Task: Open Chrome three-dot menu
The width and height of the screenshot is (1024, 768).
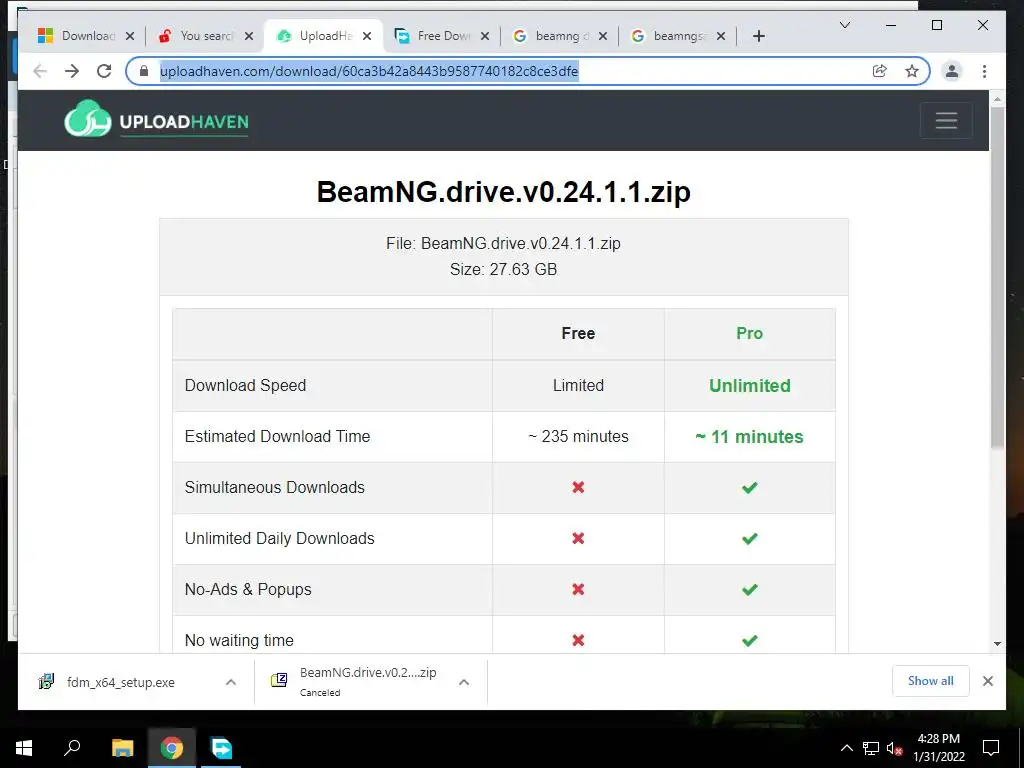Action: (984, 71)
